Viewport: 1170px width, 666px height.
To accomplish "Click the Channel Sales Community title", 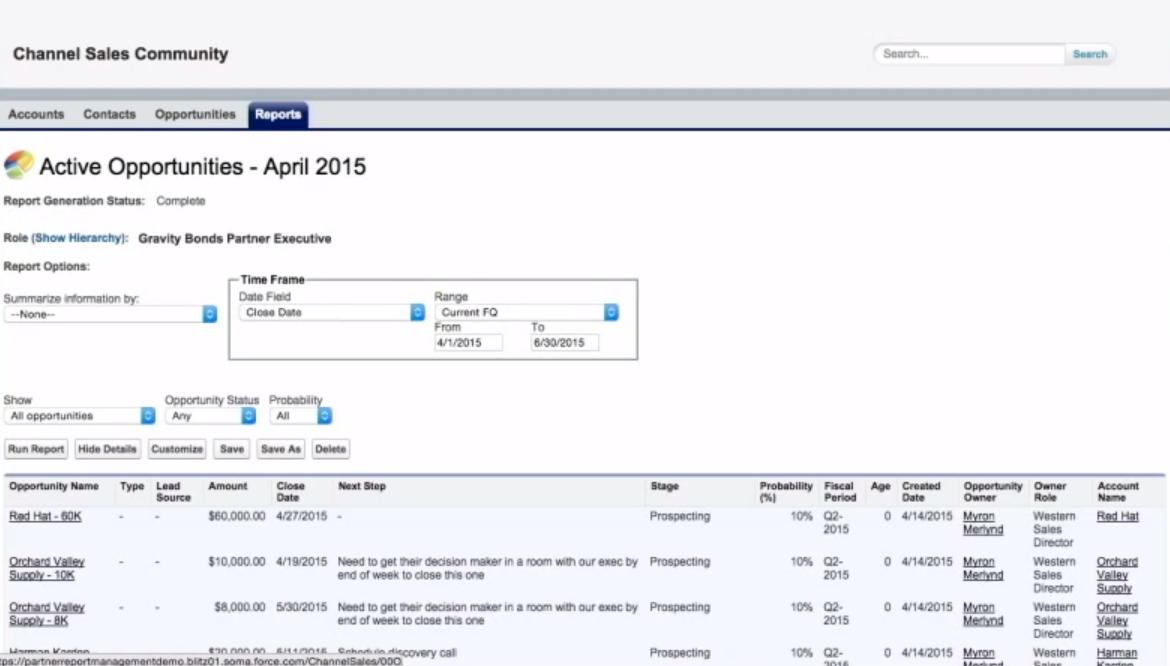I will point(120,54).
